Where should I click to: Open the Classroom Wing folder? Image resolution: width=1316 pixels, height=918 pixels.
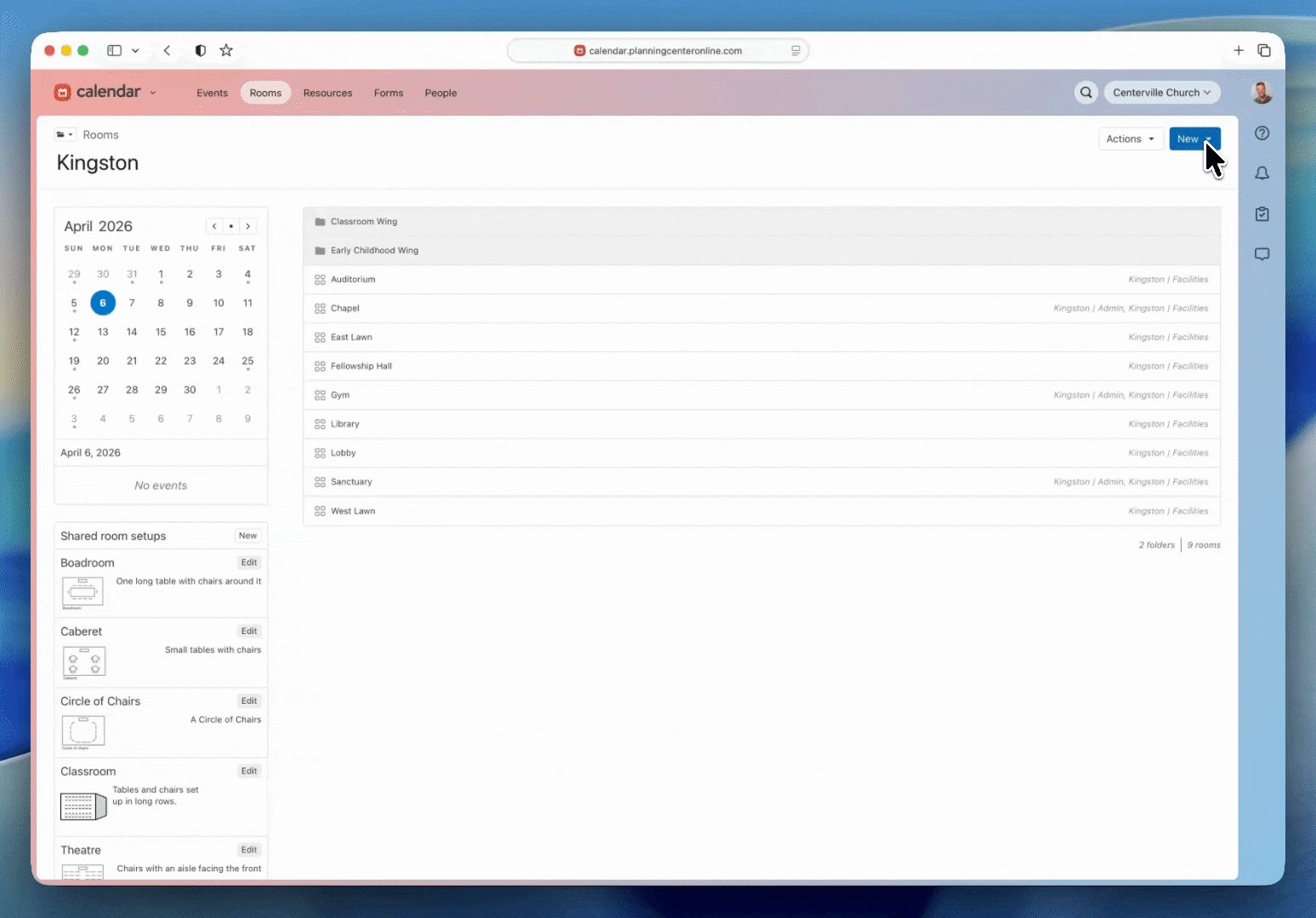364,222
